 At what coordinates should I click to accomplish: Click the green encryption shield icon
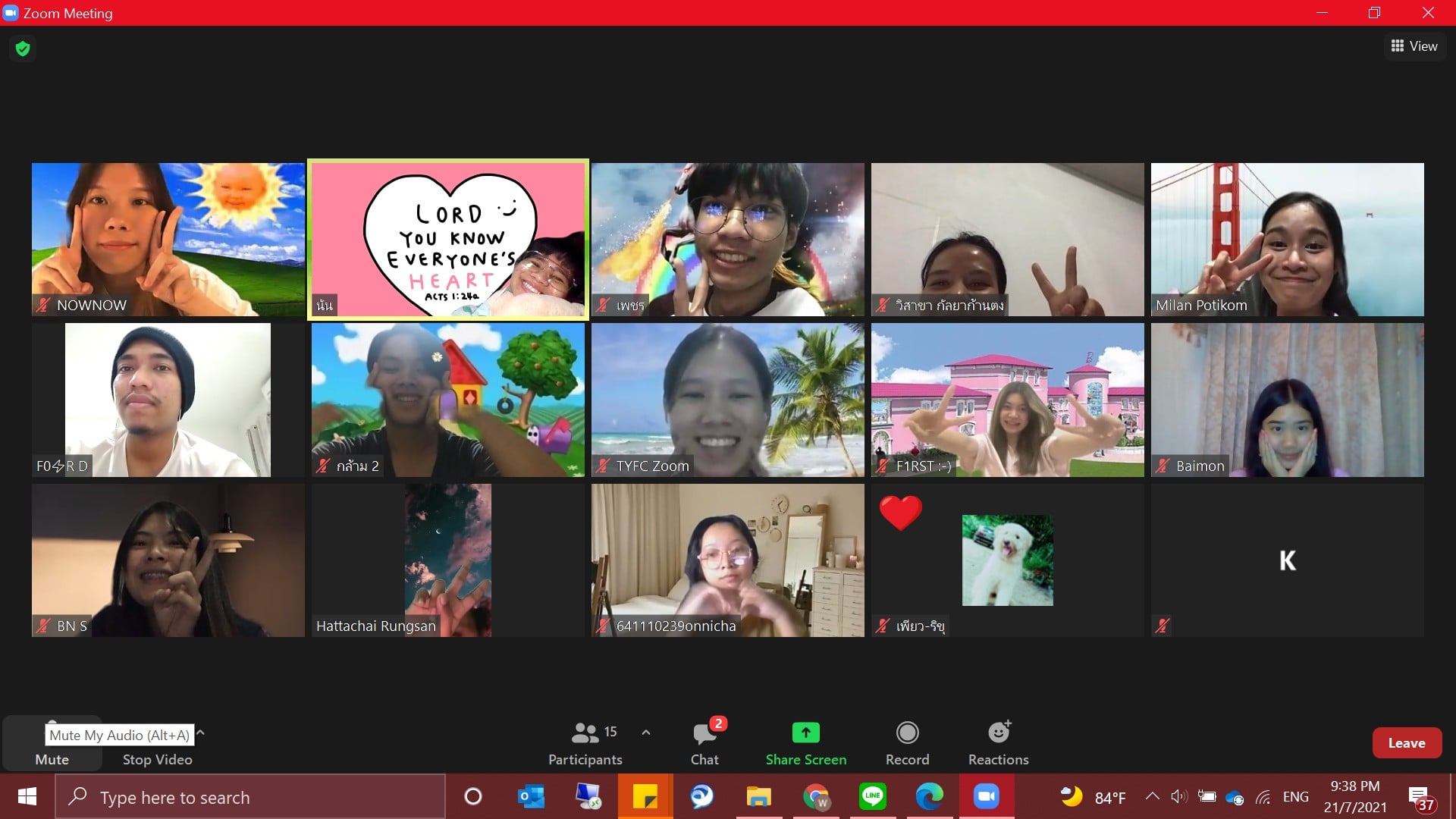point(23,49)
